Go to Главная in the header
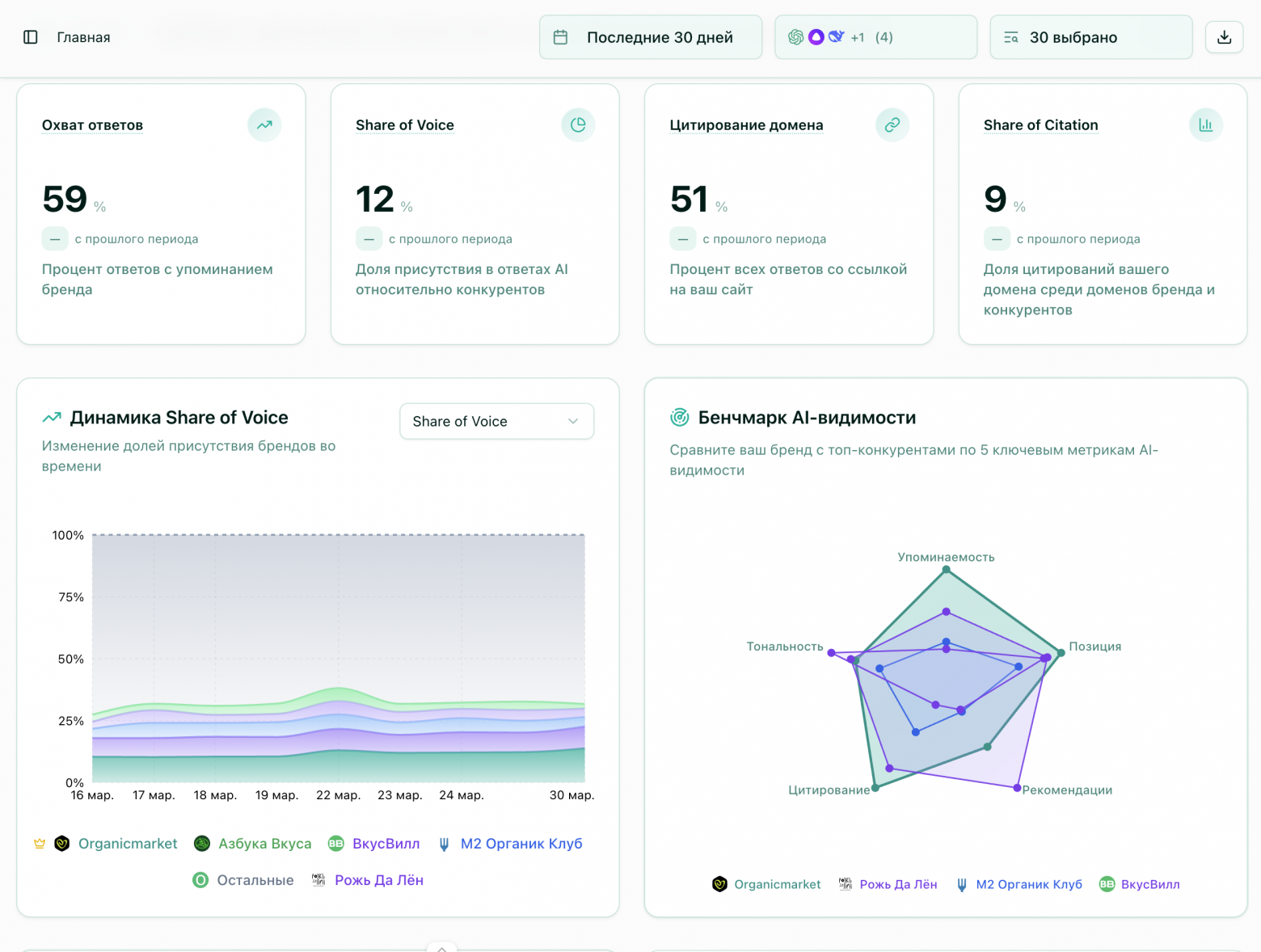 pyautogui.click(x=83, y=37)
